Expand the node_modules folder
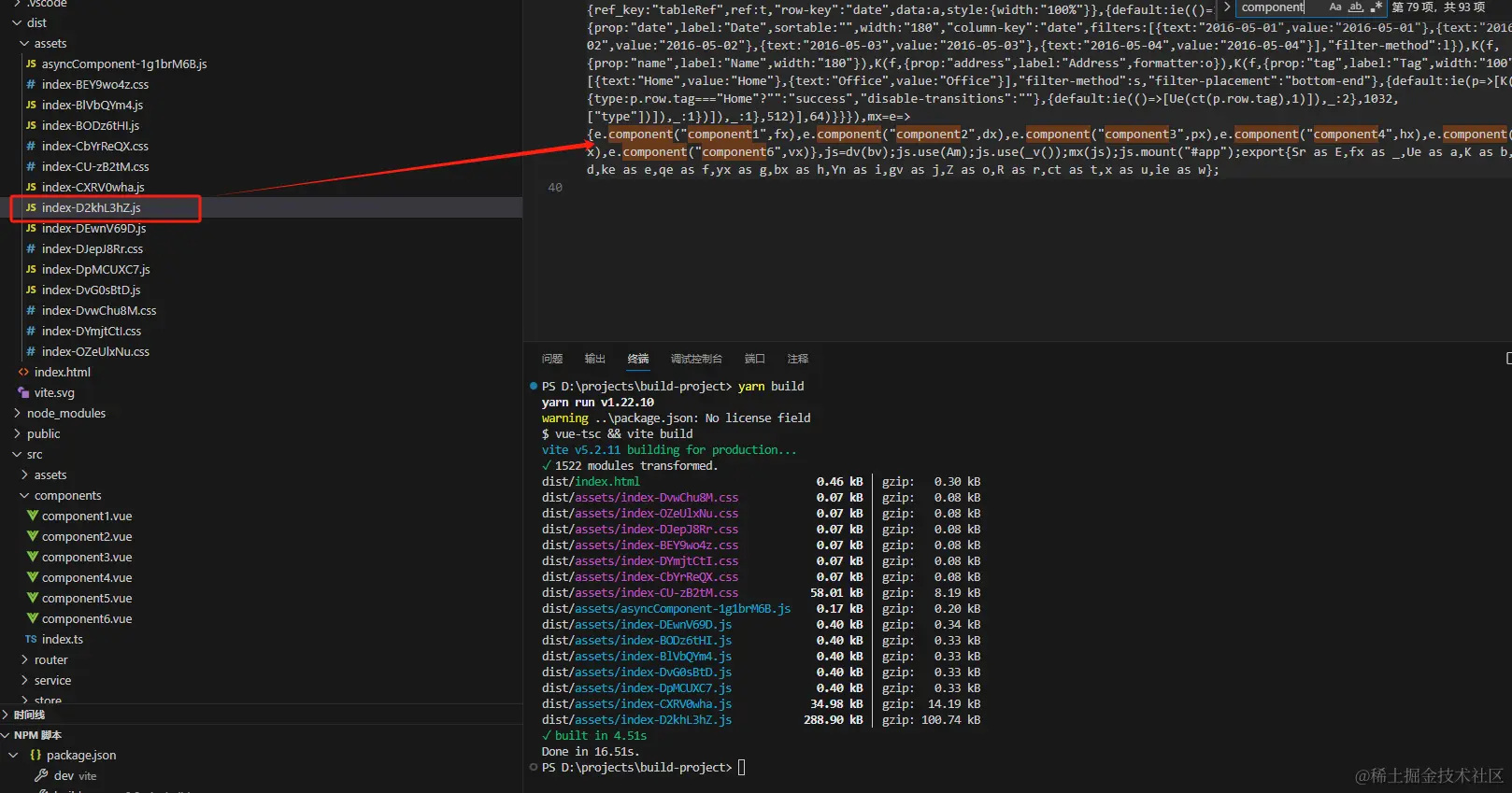 (17, 413)
